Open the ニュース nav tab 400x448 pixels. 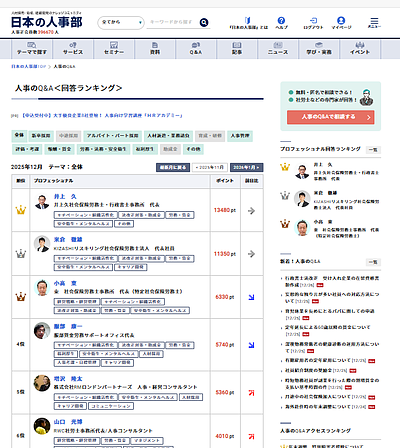[278, 49]
